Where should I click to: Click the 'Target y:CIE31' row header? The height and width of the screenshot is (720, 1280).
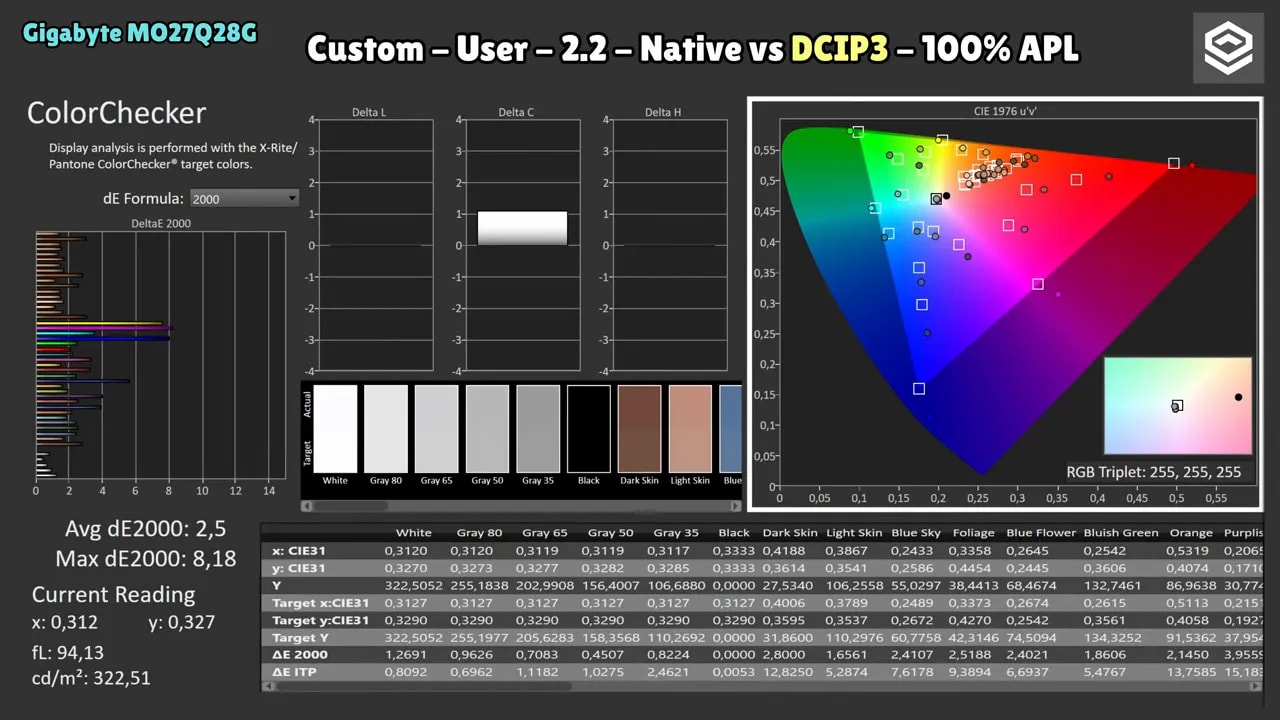point(321,620)
